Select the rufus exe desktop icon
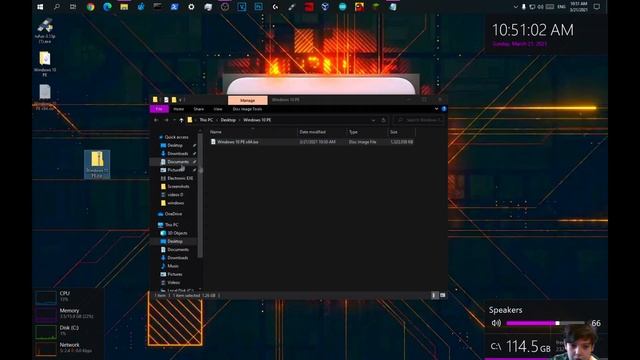 point(45,31)
